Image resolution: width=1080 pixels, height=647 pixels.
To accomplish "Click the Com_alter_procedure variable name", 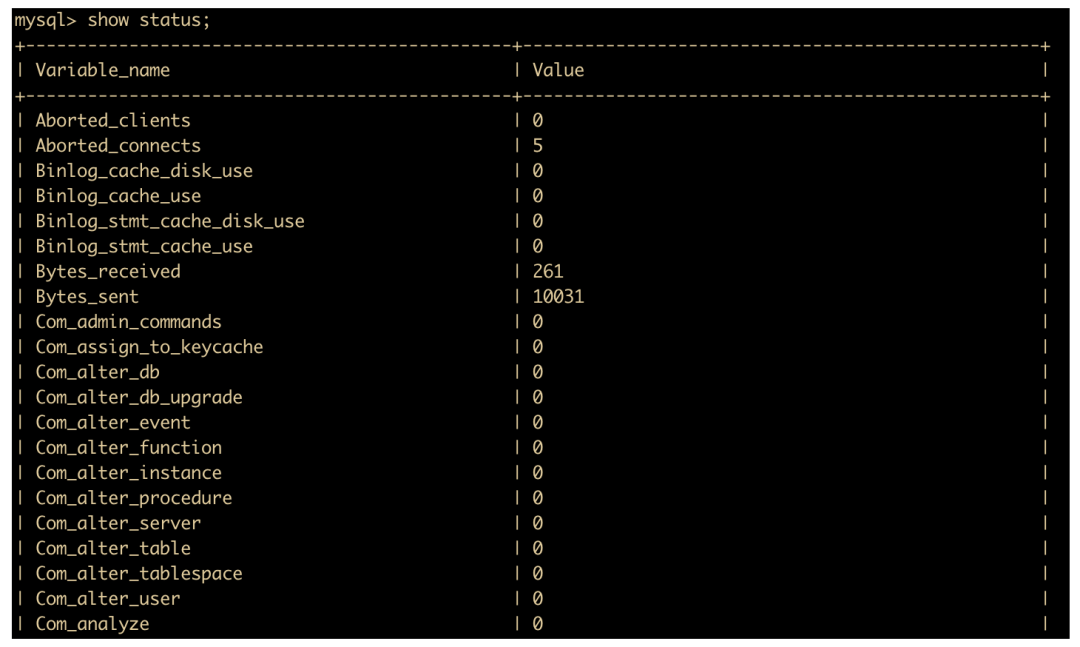I will point(133,497).
